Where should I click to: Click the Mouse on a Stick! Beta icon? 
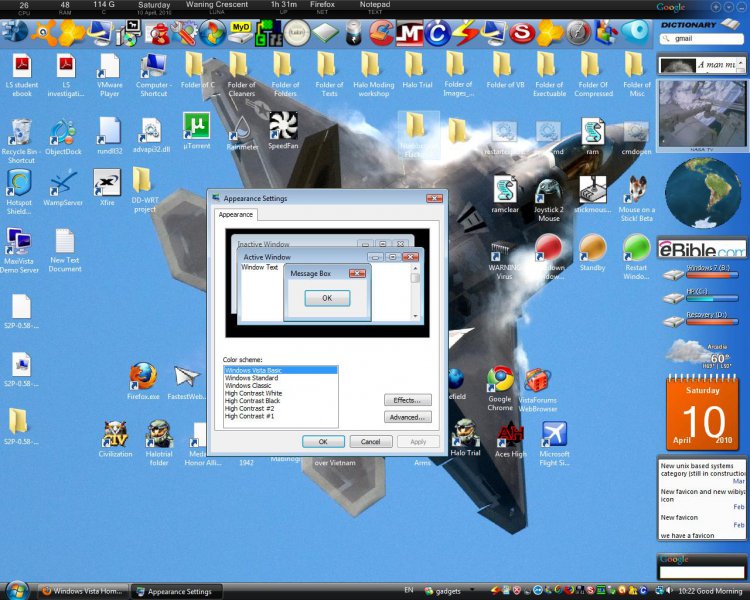[x=637, y=199]
